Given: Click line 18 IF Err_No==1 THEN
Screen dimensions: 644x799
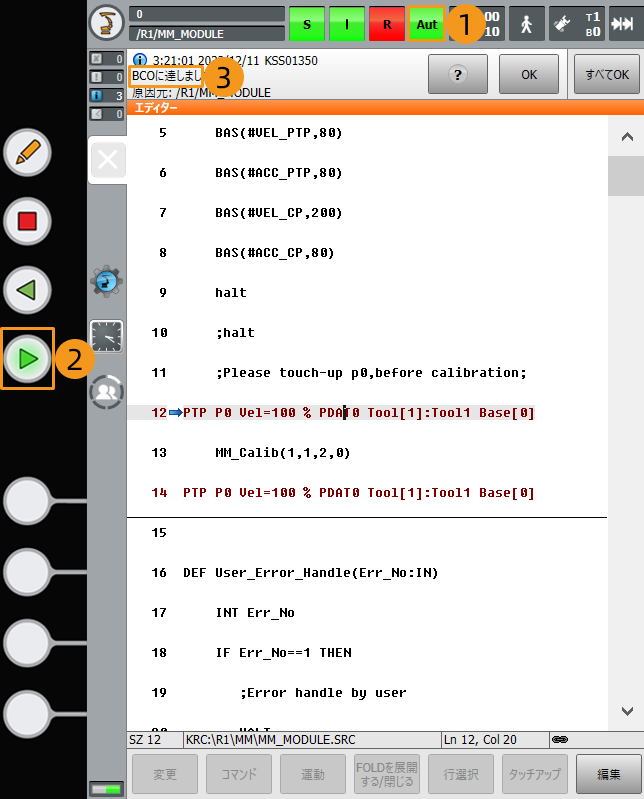Looking at the screenshot, I should [283, 653].
